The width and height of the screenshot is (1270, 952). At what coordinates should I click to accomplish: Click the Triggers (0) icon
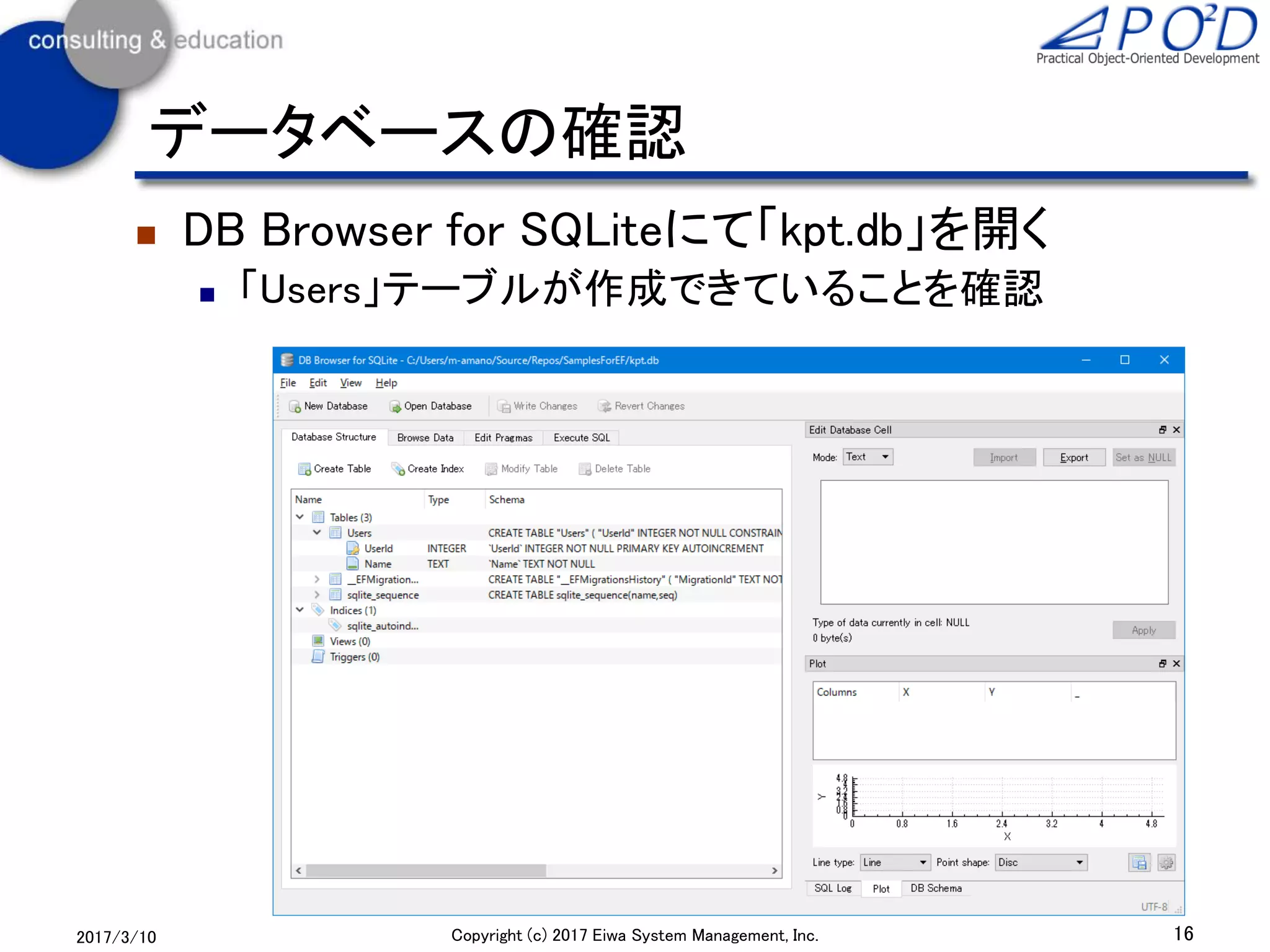pos(318,656)
